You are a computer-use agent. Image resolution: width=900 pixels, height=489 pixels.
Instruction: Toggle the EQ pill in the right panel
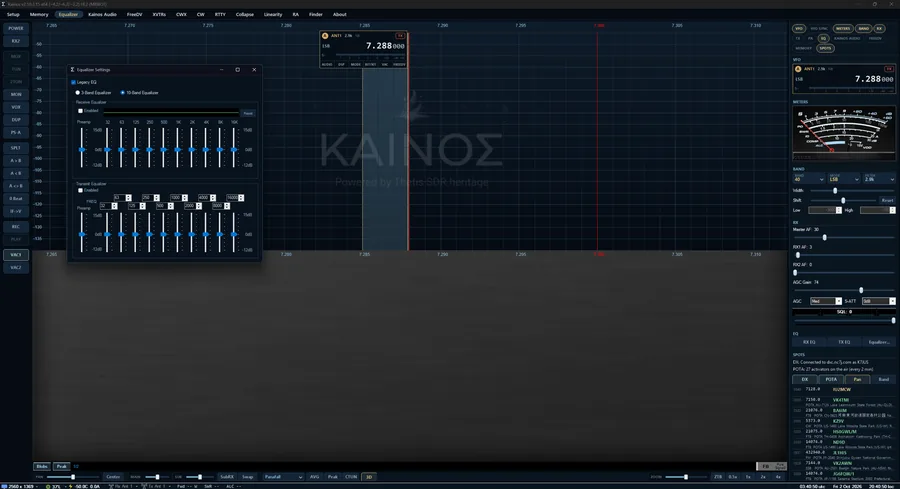pos(823,38)
